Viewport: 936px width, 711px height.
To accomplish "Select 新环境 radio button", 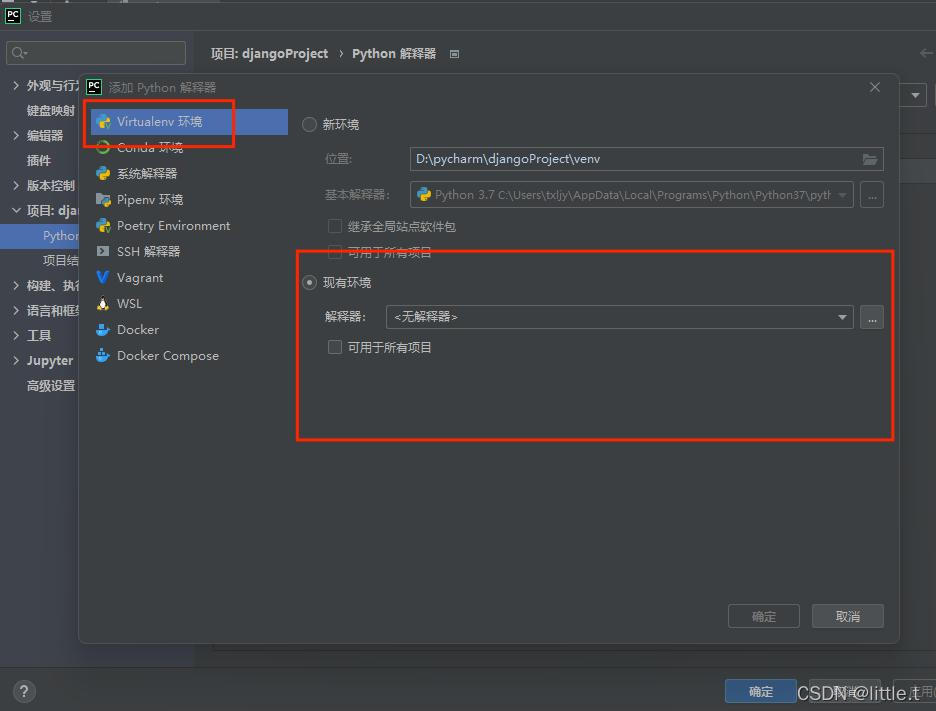I will [309, 124].
